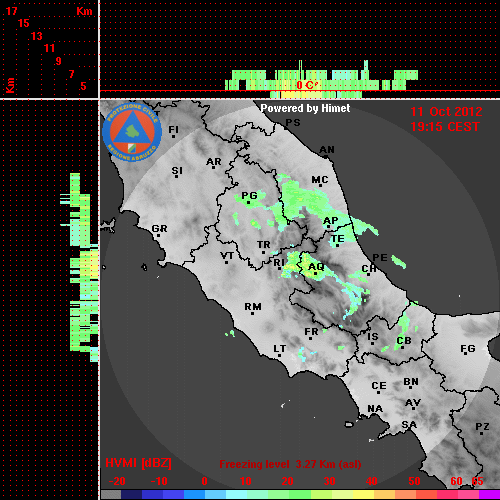Click the FG city label on map

[x=468, y=349]
